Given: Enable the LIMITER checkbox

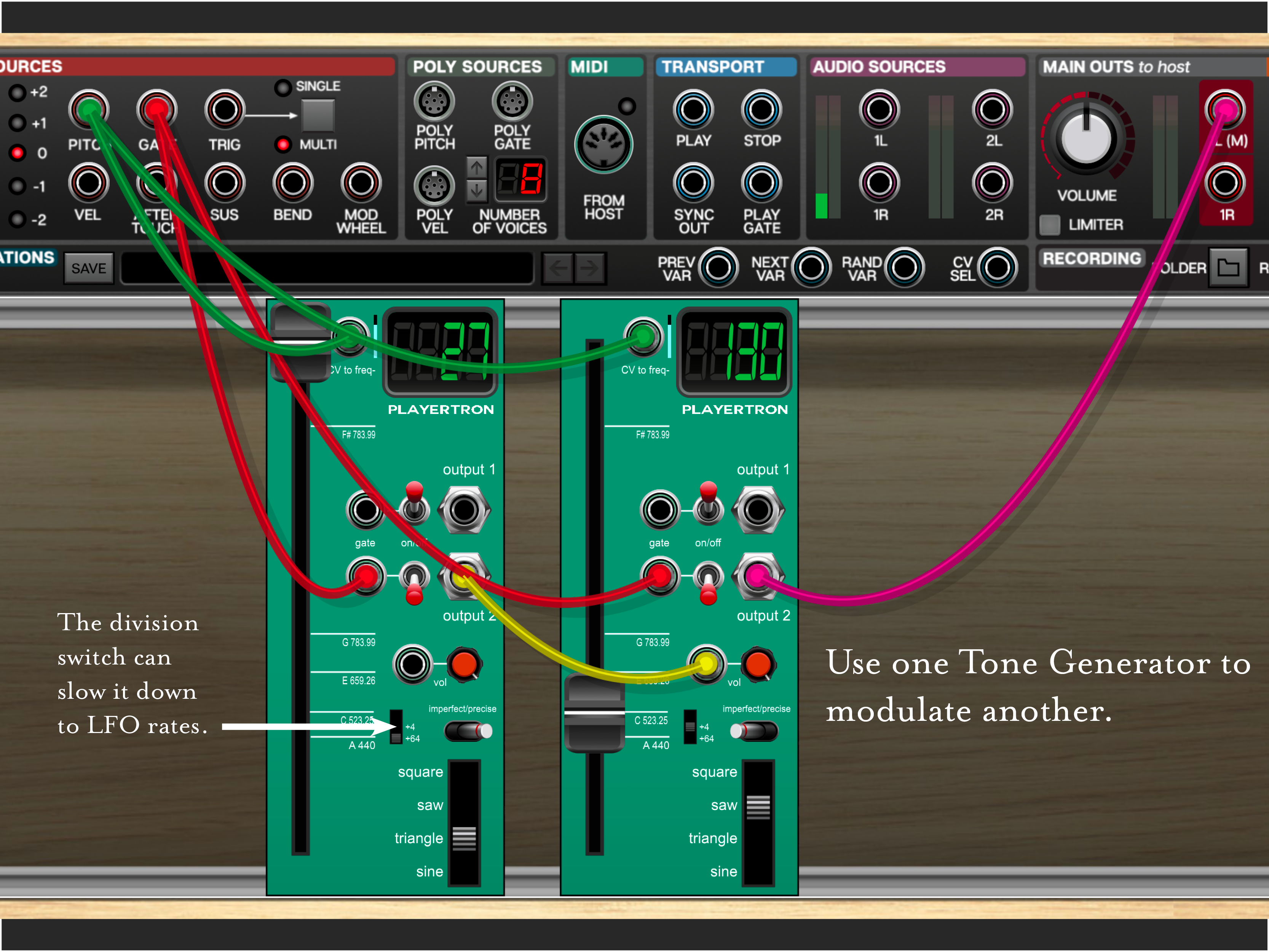Looking at the screenshot, I should pyautogui.click(x=1049, y=224).
